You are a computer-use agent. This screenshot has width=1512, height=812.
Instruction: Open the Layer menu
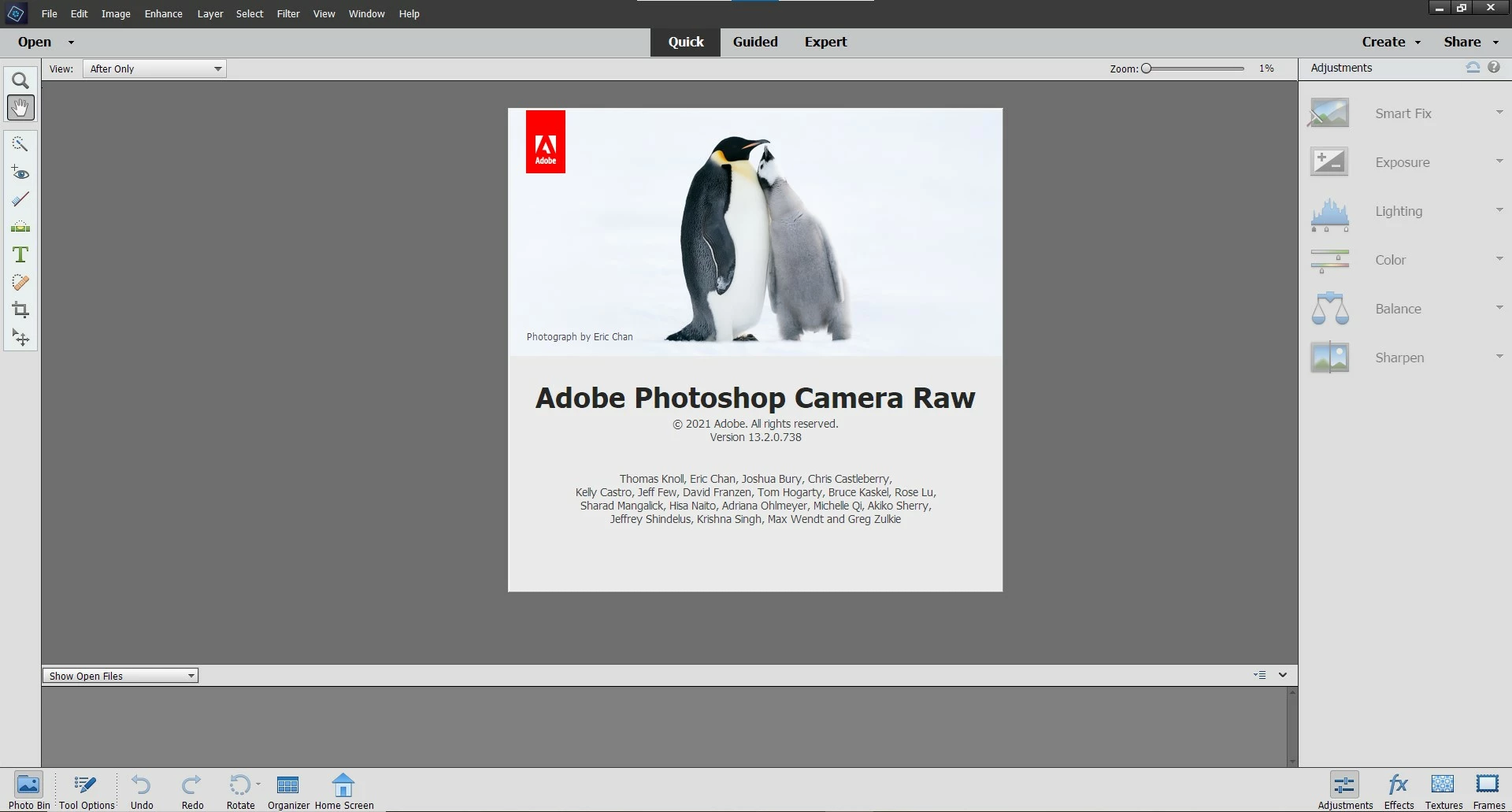(x=210, y=13)
